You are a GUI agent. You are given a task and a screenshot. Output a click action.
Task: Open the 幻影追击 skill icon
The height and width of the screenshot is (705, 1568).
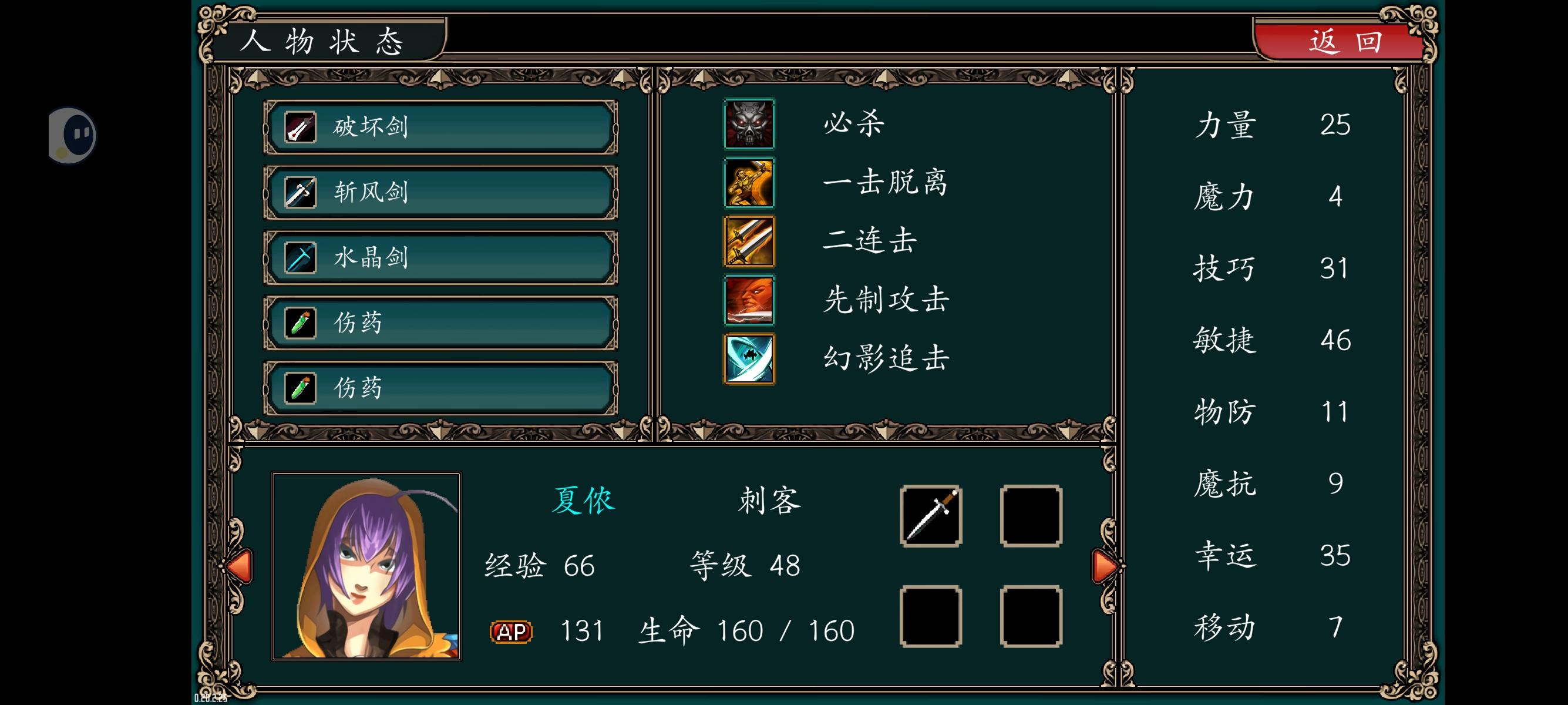coord(749,358)
